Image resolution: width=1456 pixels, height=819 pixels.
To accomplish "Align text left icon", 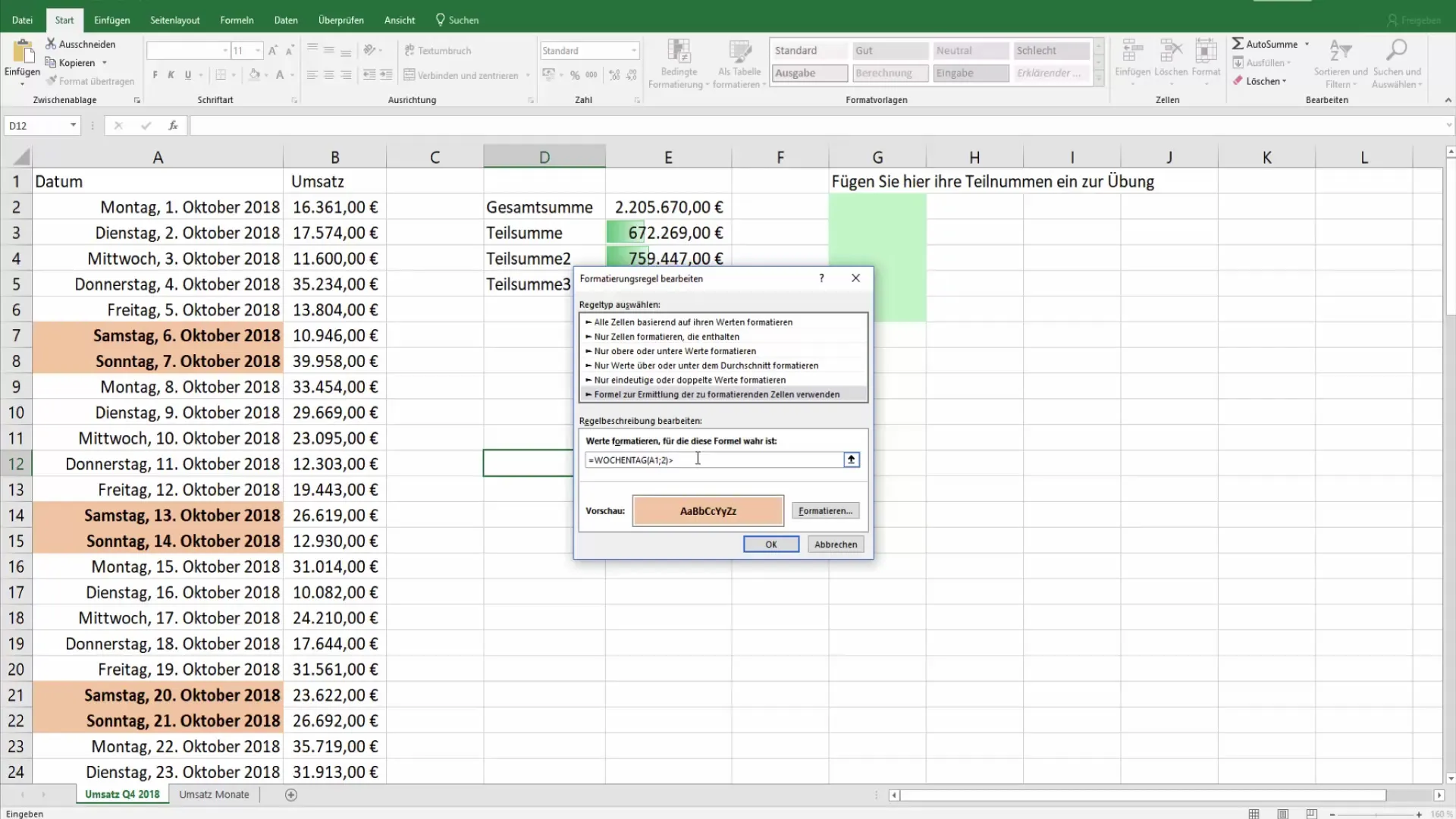I will (x=312, y=75).
